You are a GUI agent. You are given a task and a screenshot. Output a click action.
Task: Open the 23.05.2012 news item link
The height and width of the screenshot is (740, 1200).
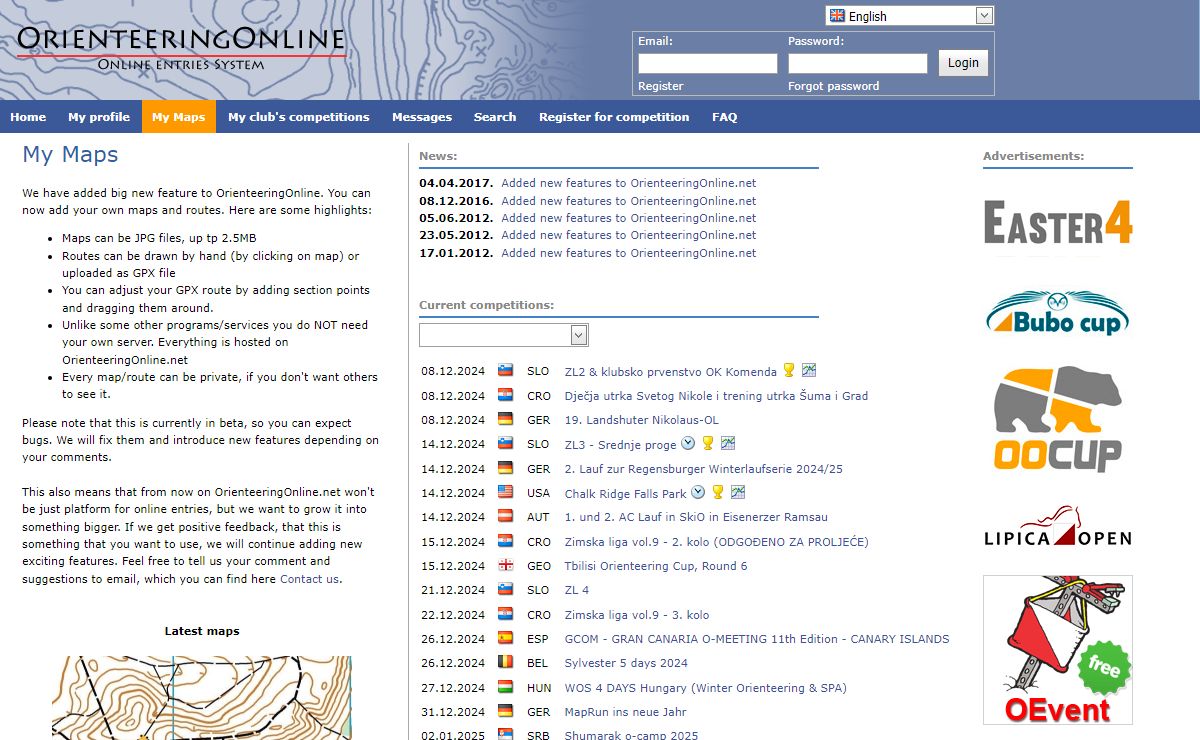(x=629, y=235)
